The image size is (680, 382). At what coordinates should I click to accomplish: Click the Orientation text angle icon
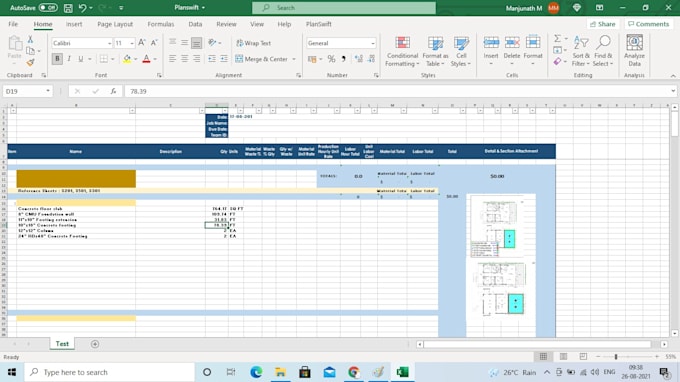[212, 42]
